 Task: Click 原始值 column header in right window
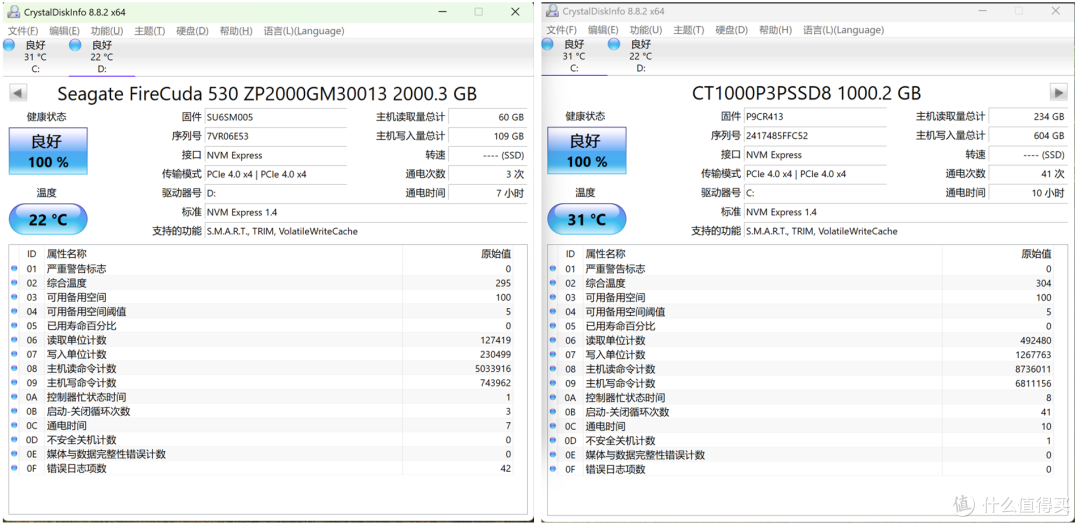point(1037,254)
